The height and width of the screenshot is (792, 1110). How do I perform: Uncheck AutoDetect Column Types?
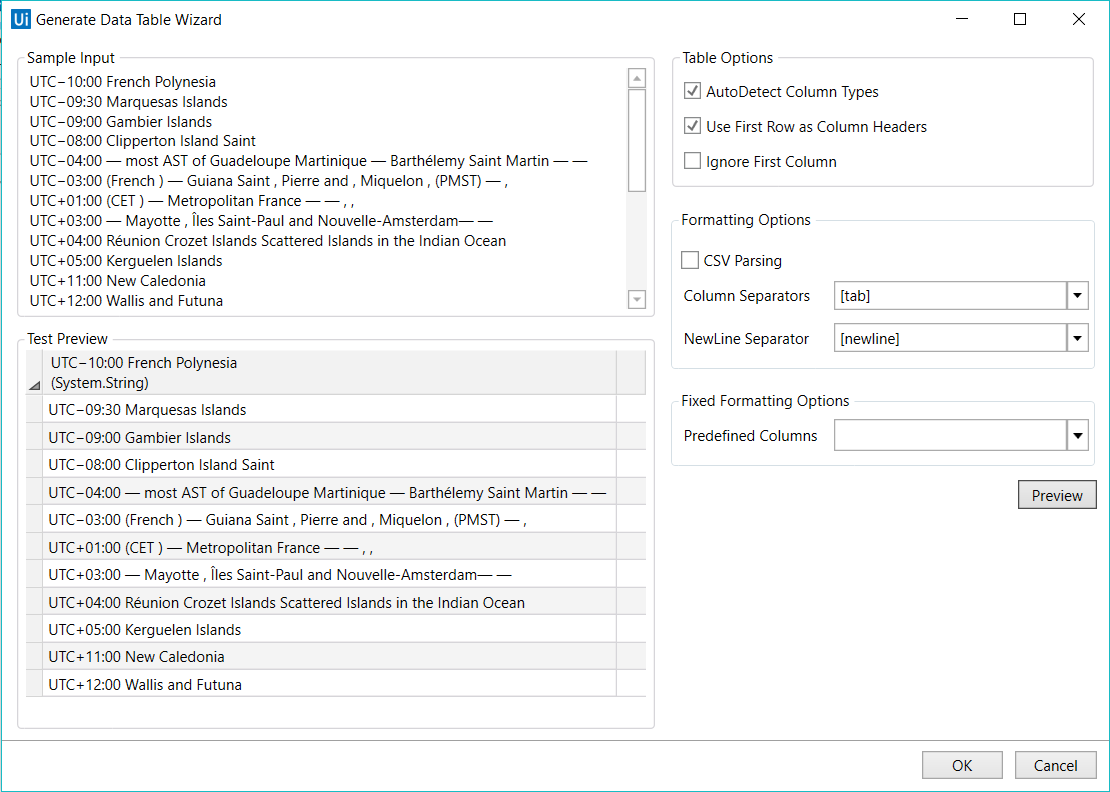(692, 92)
